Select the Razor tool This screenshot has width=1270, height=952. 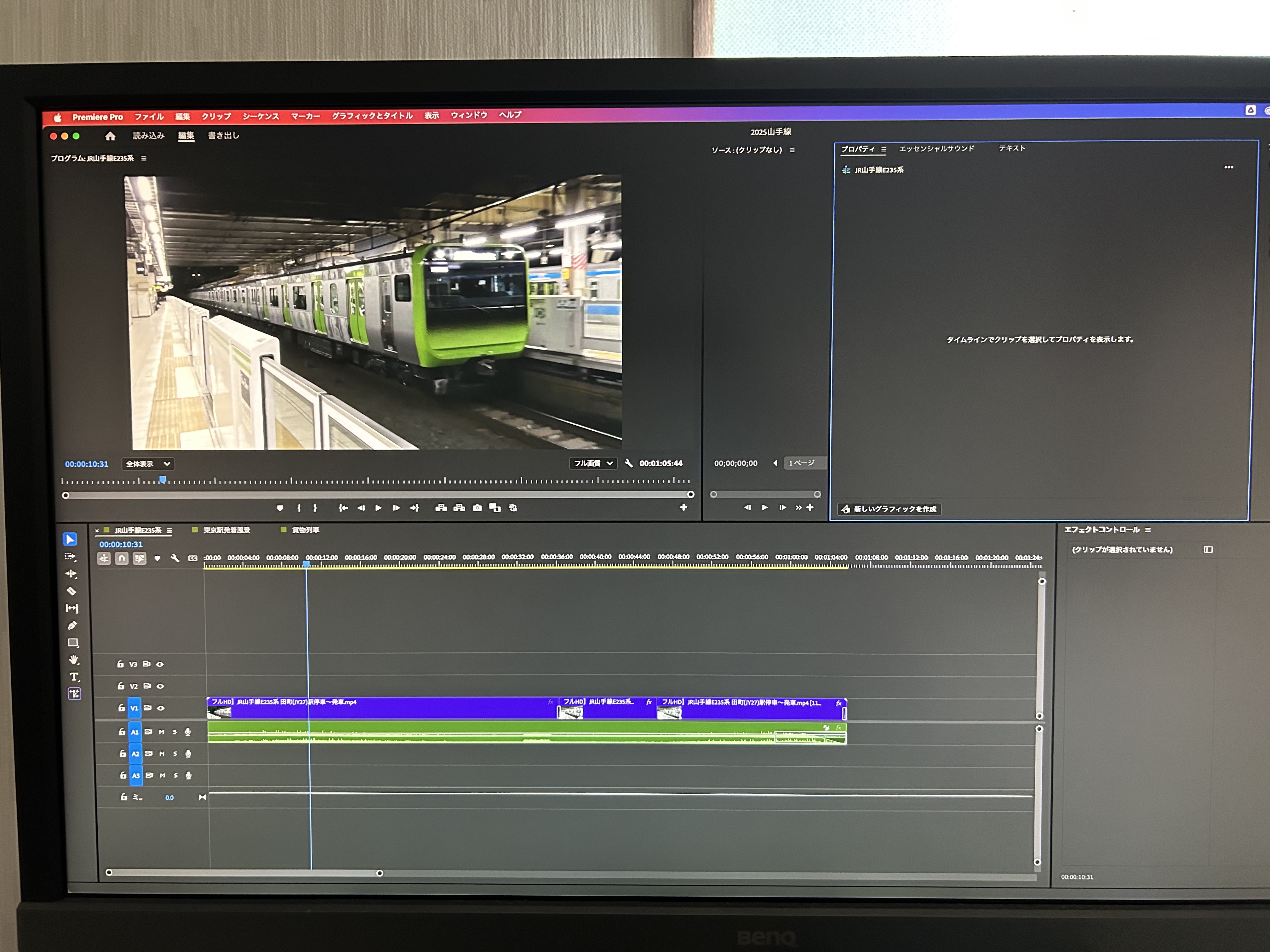coord(72,591)
